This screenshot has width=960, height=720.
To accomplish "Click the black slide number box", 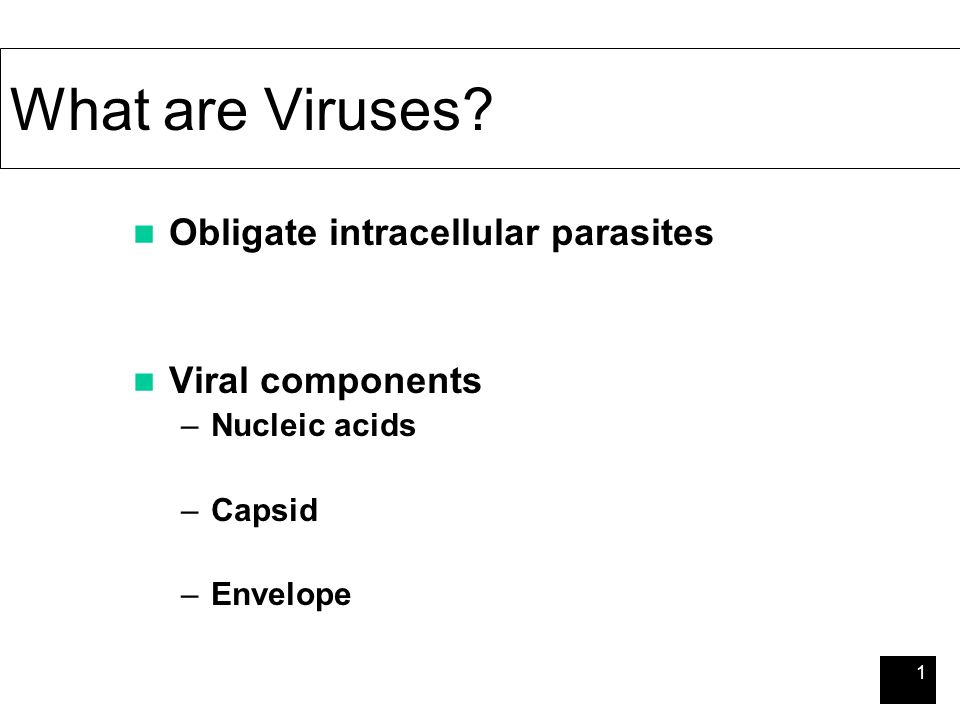I will click(x=908, y=680).
